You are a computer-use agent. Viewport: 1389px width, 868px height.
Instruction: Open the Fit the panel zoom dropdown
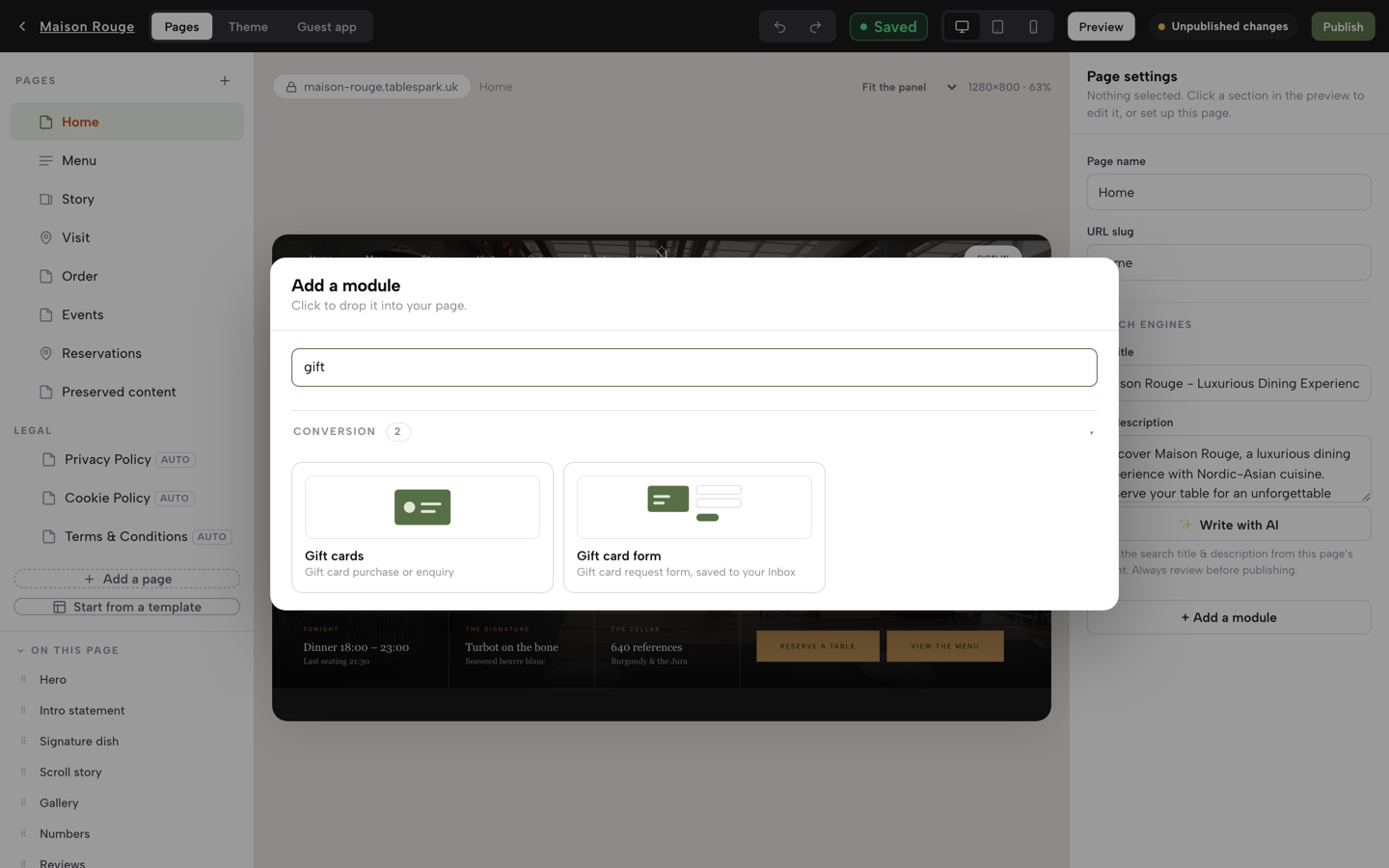[x=908, y=87]
